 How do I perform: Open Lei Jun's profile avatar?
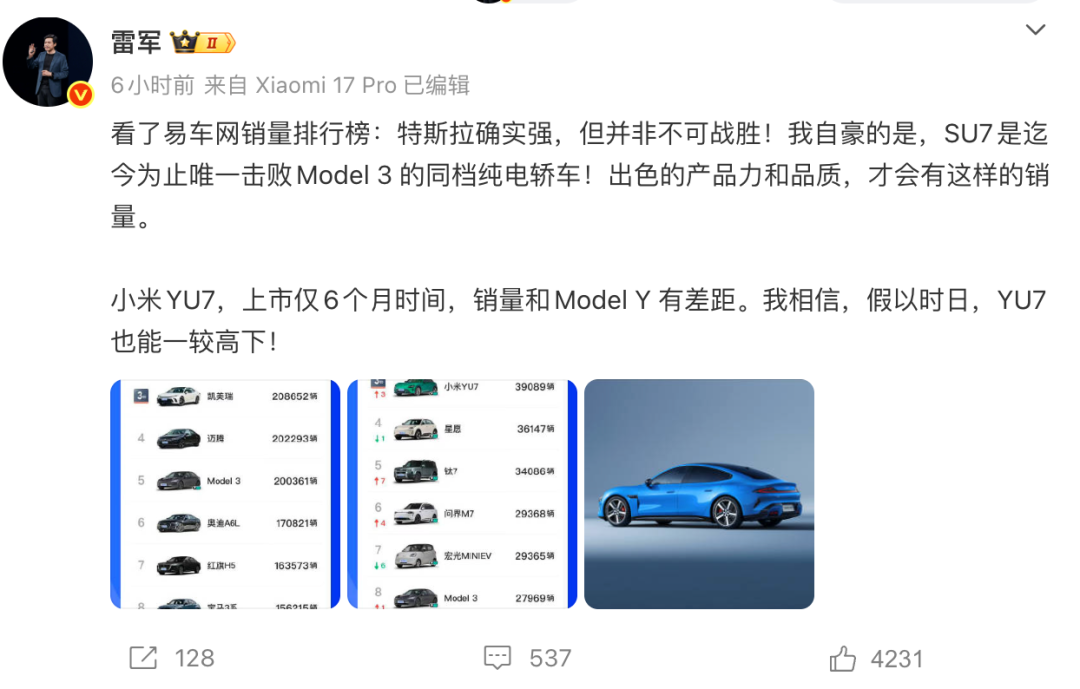tap(48, 62)
